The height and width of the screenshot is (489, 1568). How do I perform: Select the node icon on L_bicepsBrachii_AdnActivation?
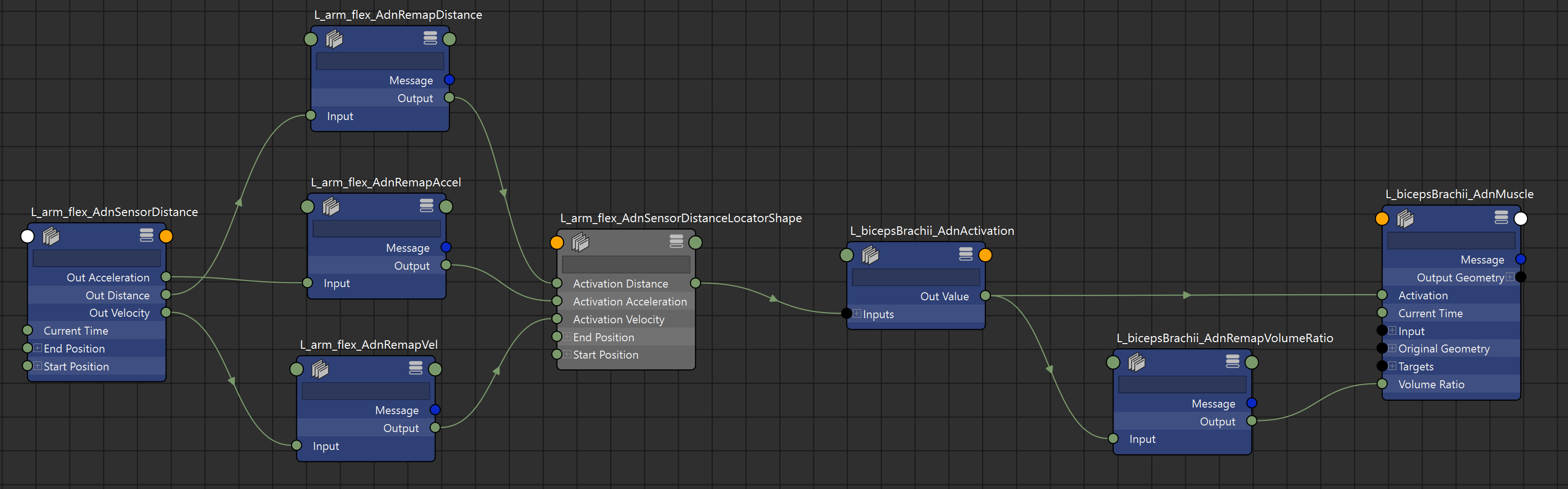pyautogui.click(x=871, y=255)
